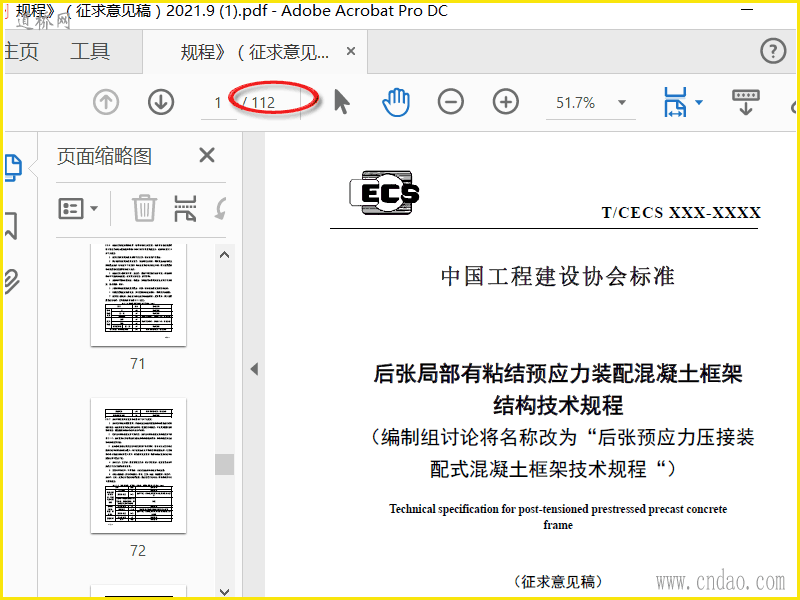Click the thumbnail page label 72
Screen dimensions: 800x600
[138, 550]
